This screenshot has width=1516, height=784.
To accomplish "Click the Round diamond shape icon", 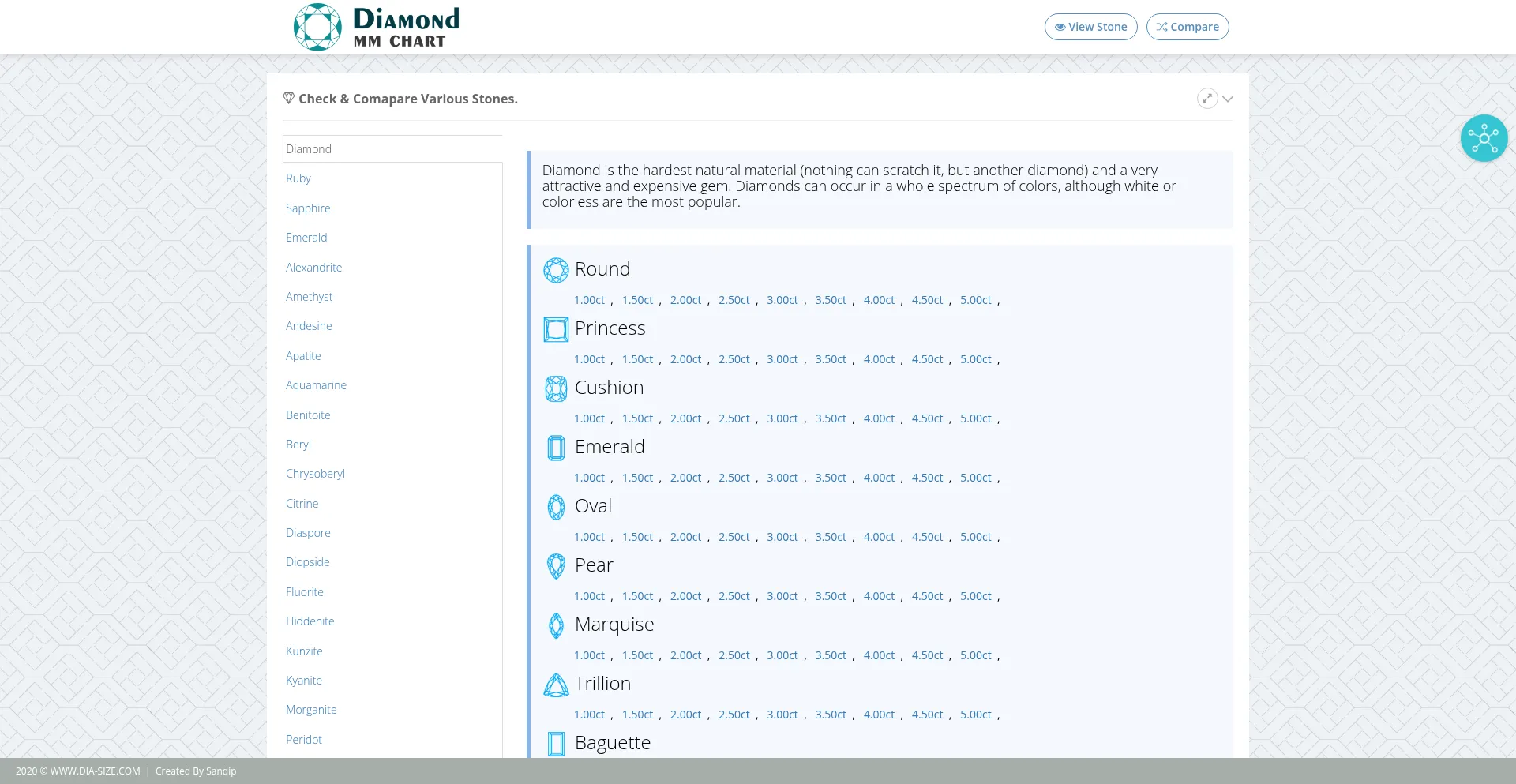I will 556,270.
